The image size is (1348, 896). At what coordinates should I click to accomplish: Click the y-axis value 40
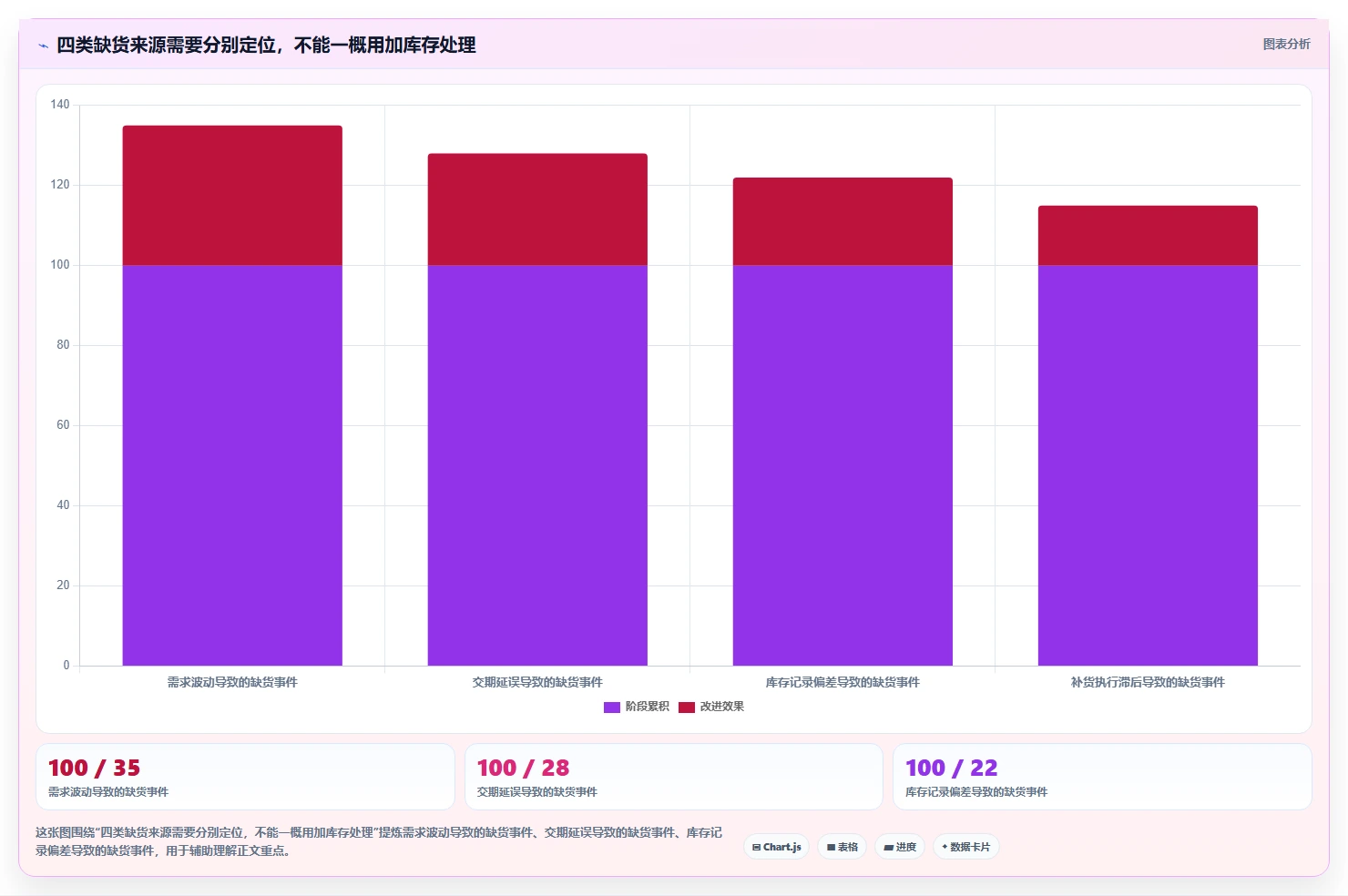click(63, 505)
